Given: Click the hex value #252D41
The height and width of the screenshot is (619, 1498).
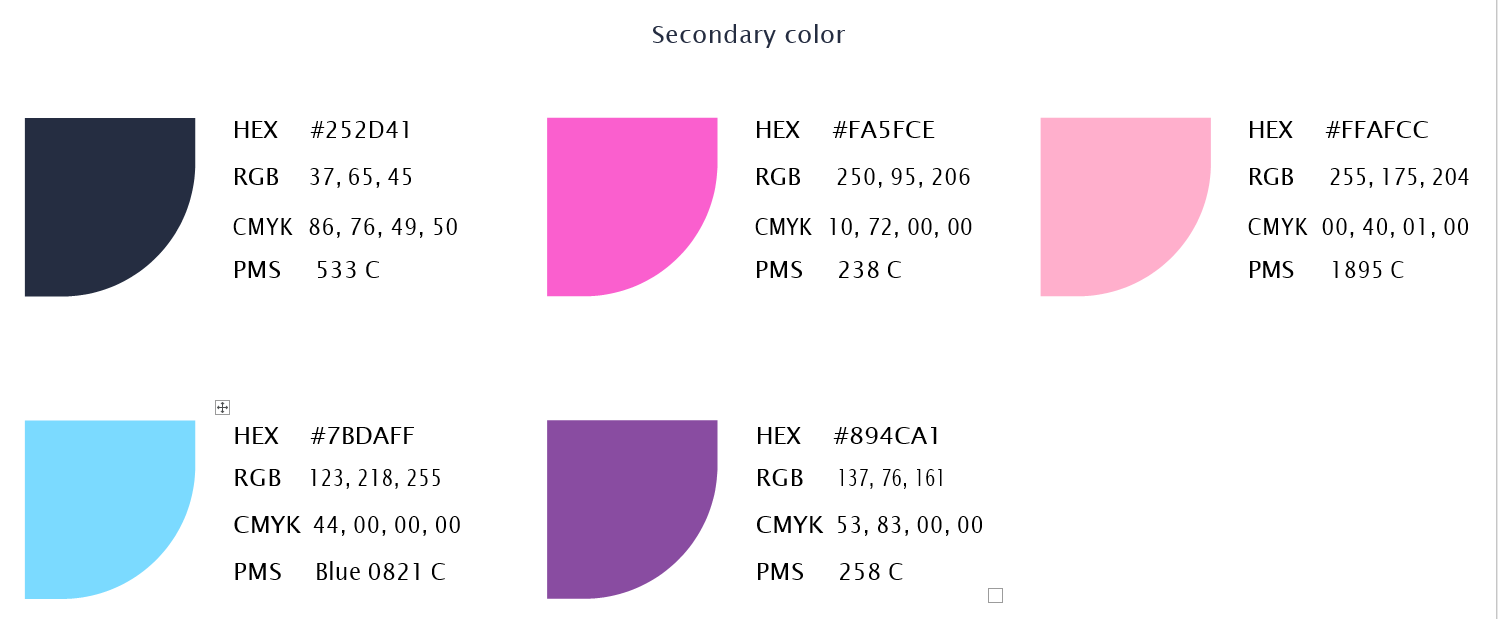Looking at the screenshot, I should 361,130.
